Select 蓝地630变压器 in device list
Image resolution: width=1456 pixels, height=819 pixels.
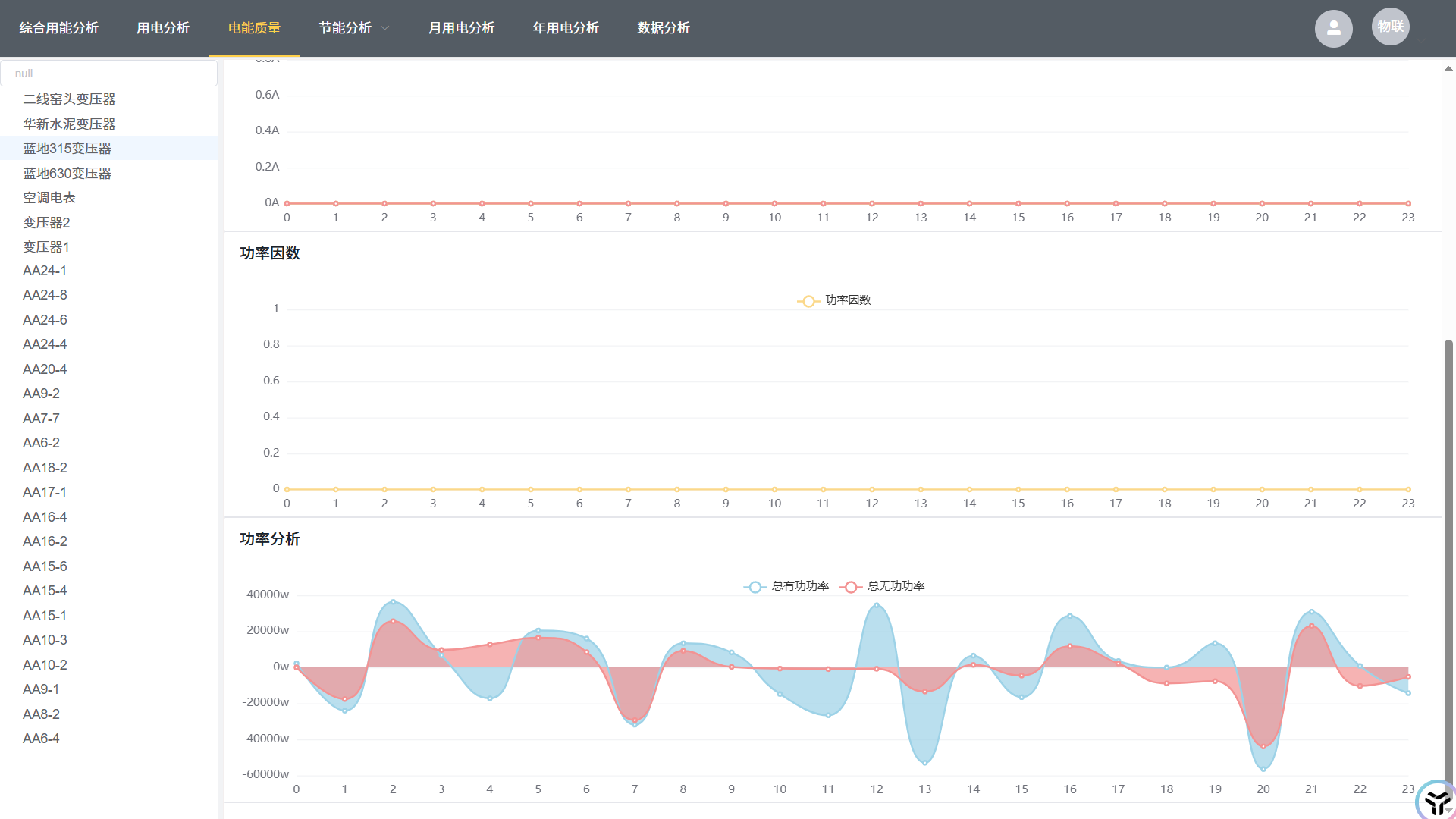point(67,174)
